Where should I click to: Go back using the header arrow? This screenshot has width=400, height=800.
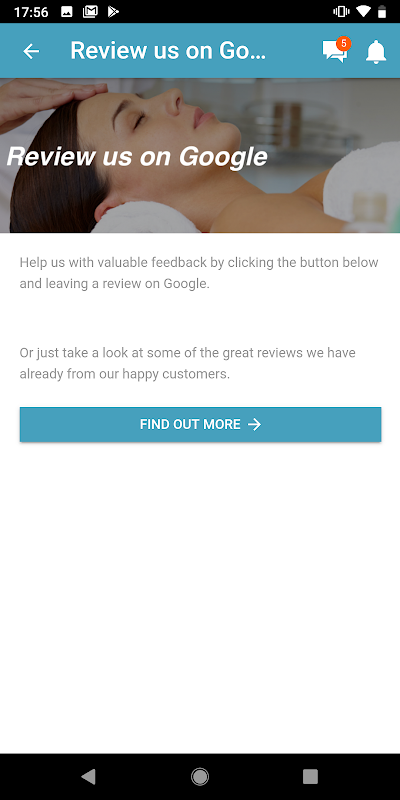(31, 51)
